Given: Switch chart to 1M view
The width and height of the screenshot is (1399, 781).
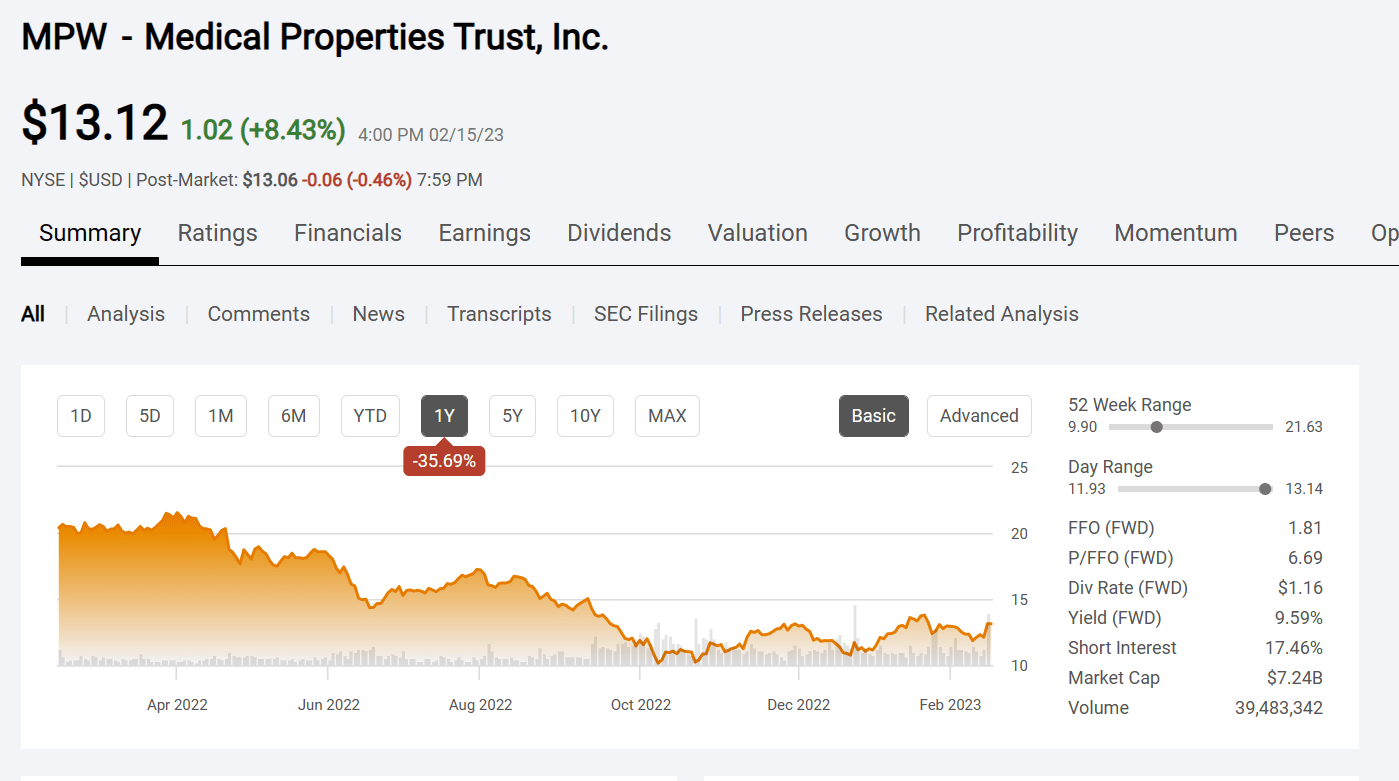Looking at the screenshot, I should coord(220,416).
